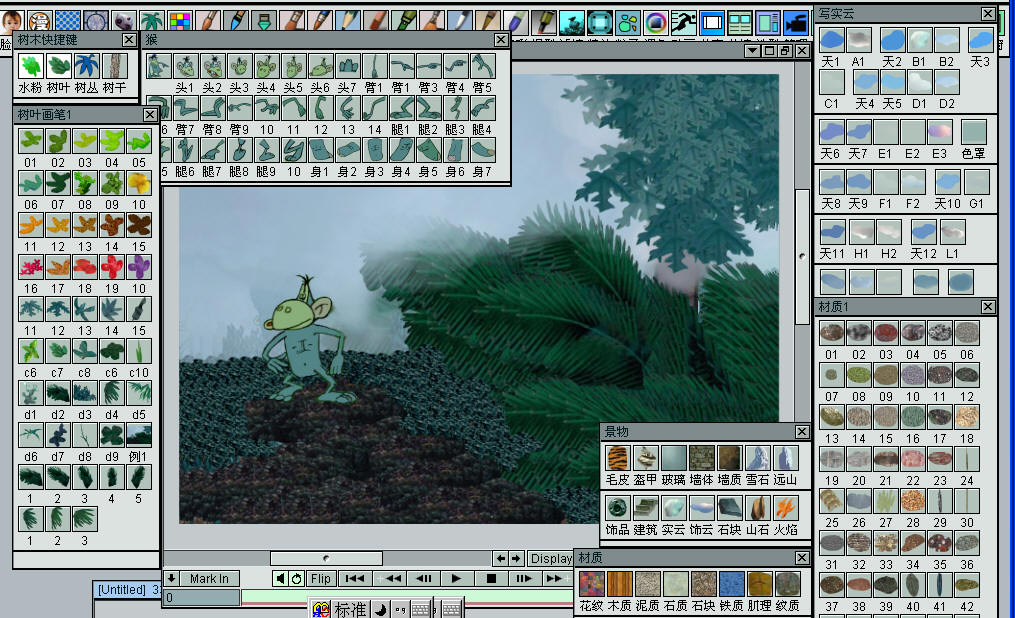
Task: Click the horizontal scroll handle below canvas
Action: [326, 558]
